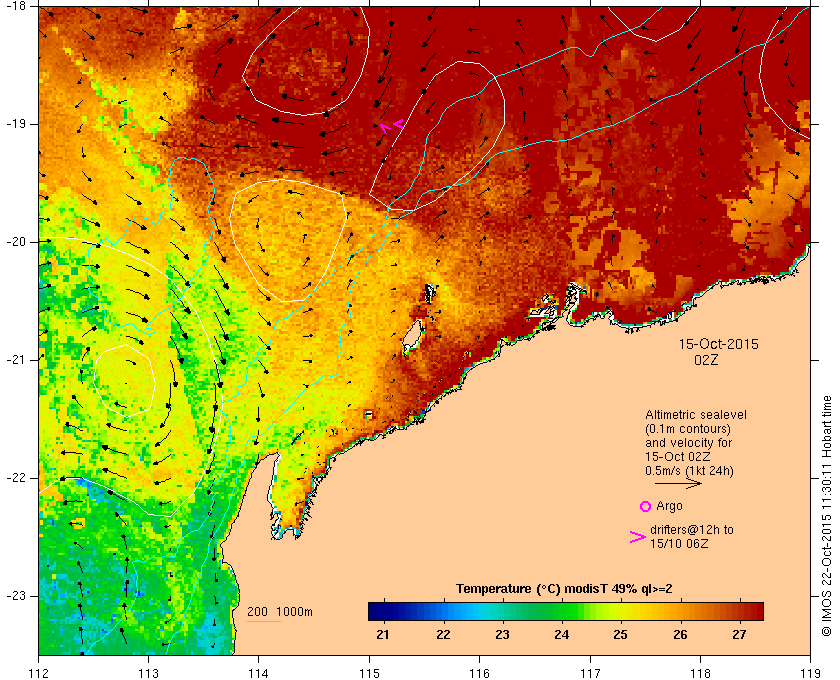This screenshot has width=840, height=680.
Task: Click longitude axis label '113'
Action: coord(148,673)
